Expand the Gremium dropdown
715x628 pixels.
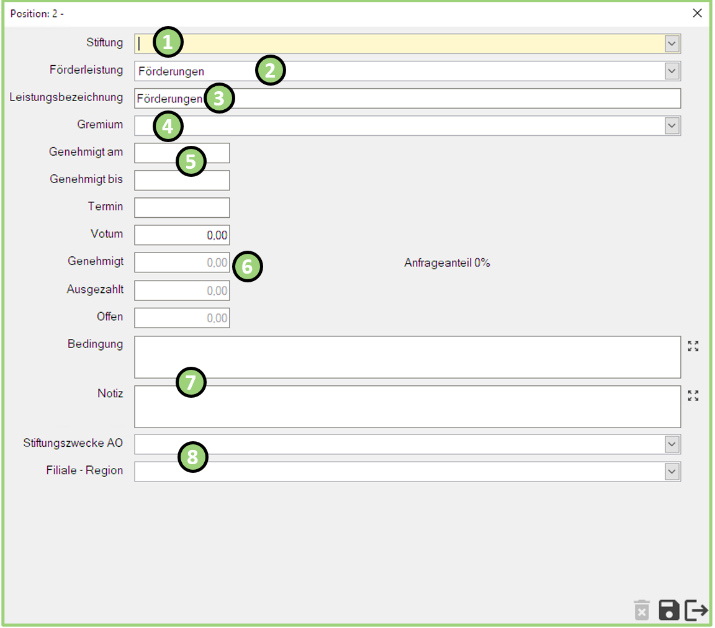672,125
